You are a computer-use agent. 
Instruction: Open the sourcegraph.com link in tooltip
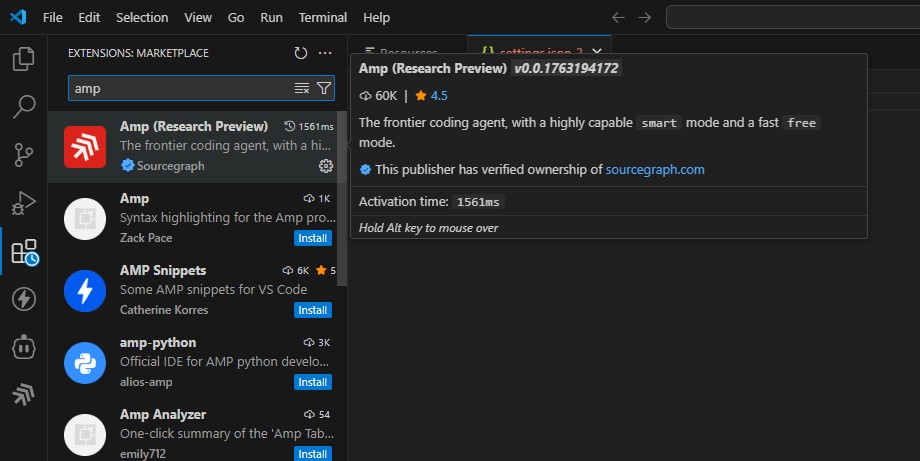(x=655, y=170)
